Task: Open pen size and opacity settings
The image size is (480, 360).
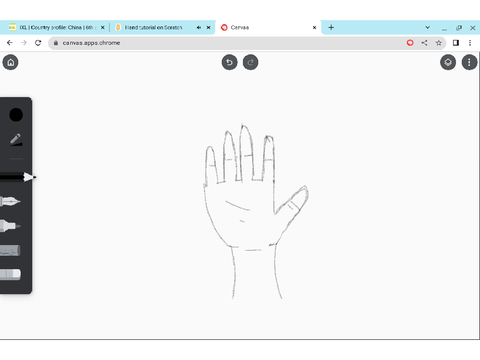Action: tap(16, 139)
